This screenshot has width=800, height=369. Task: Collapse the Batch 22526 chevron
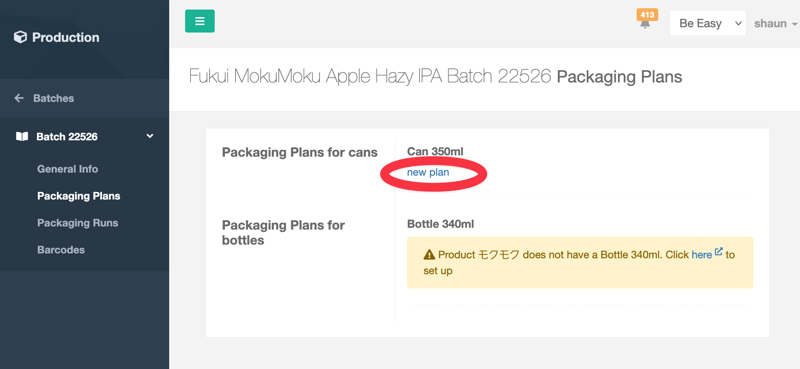150,136
